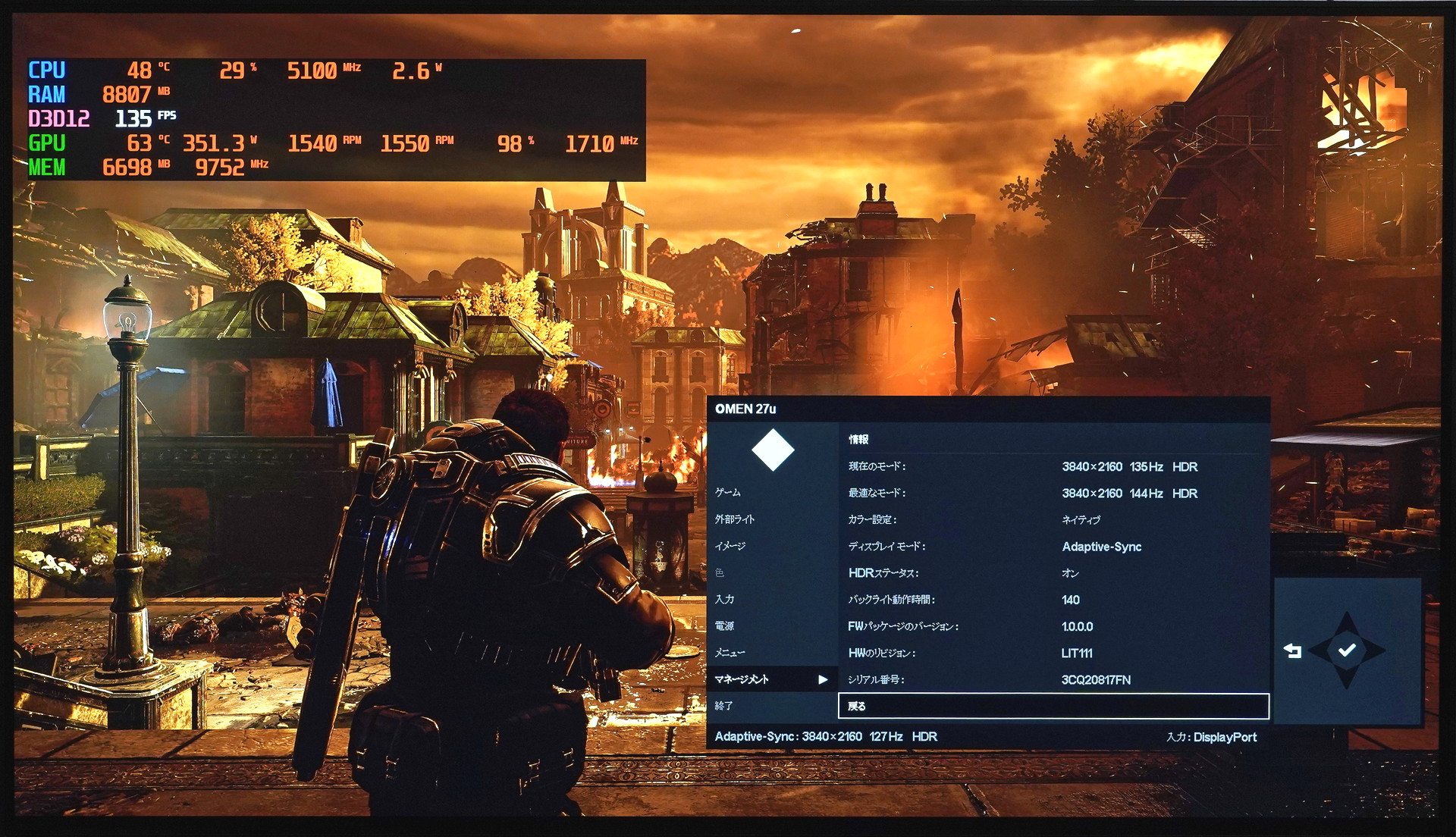The height and width of the screenshot is (837, 1456).
Task: Click the OMEN diamond logo icon
Action: pyautogui.click(x=773, y=450)
